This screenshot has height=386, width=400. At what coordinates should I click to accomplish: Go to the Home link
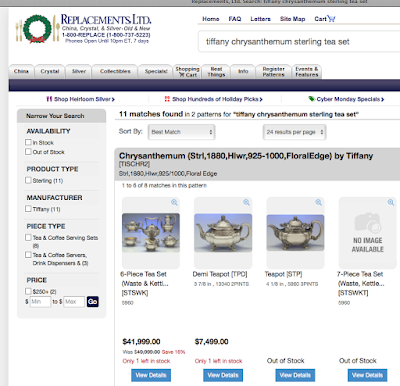(211, 19)
